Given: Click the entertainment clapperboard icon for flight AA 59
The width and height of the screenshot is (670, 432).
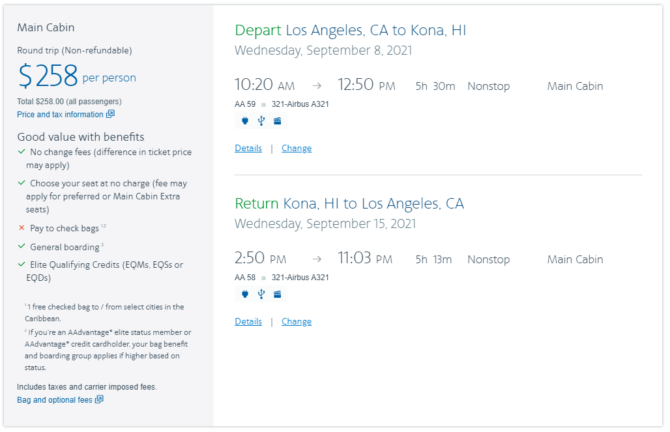Looking at the screenshot, I should [277, 121].
